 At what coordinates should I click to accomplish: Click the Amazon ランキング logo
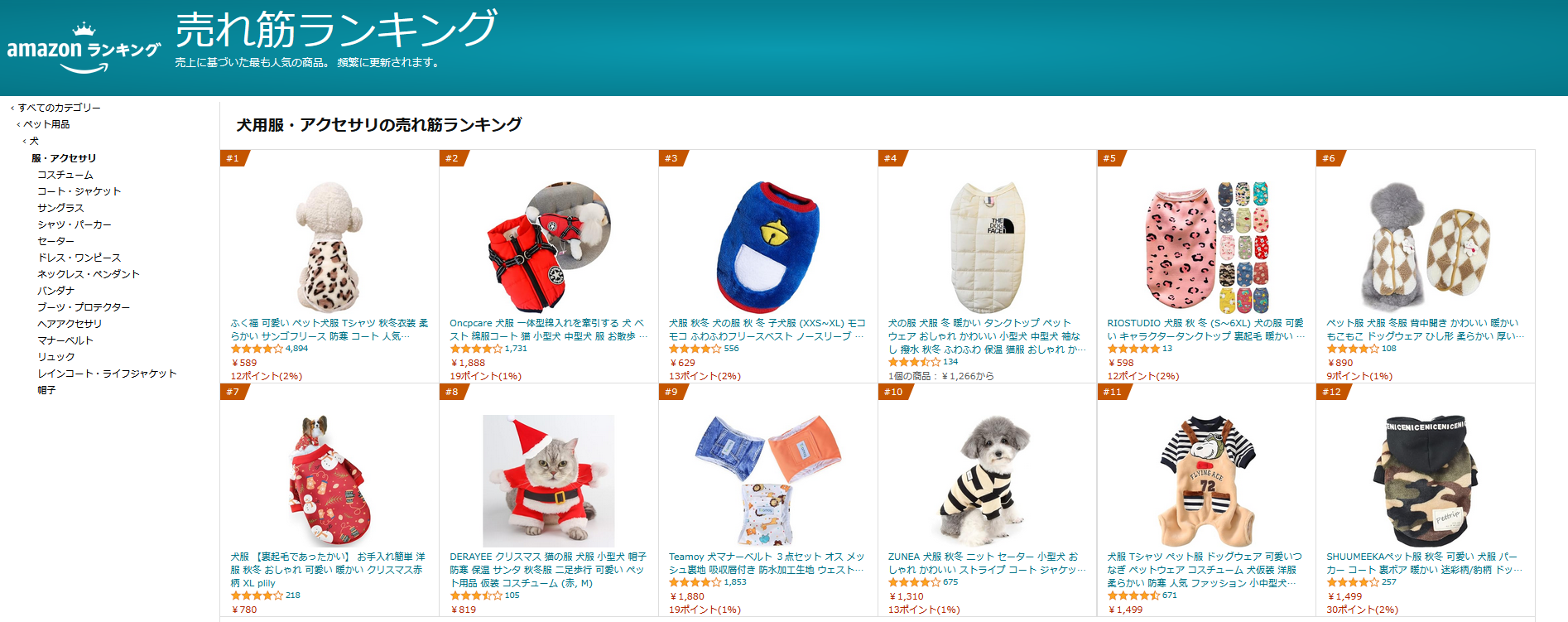point(84,48)
